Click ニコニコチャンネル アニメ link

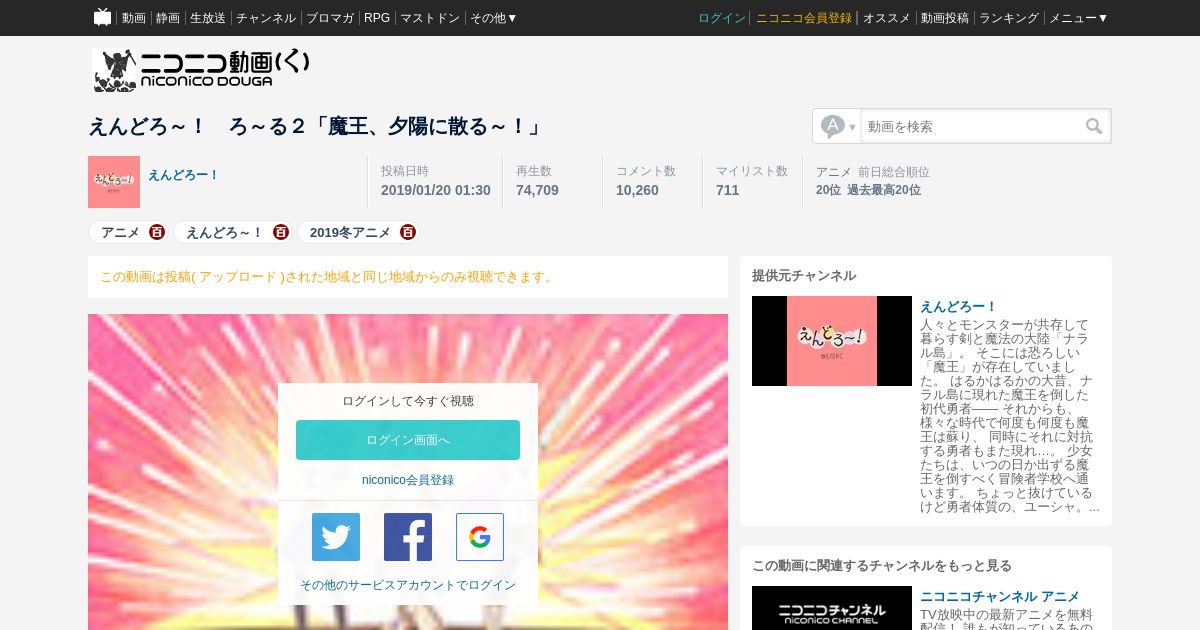pos(1000,596)
